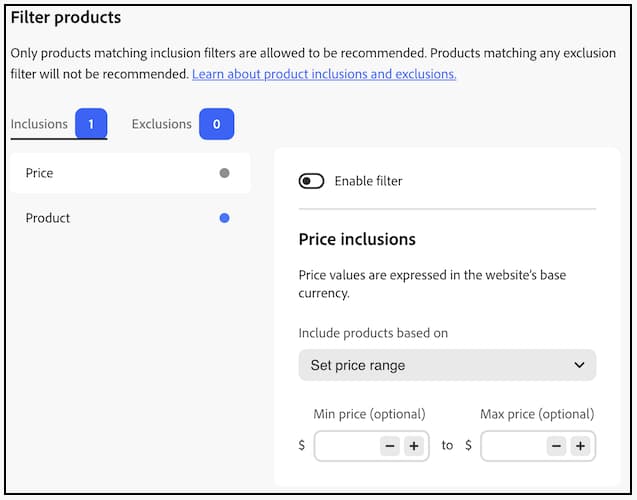Click the Inclusions count badge
The image size is (637, 500).
(90, 125)
